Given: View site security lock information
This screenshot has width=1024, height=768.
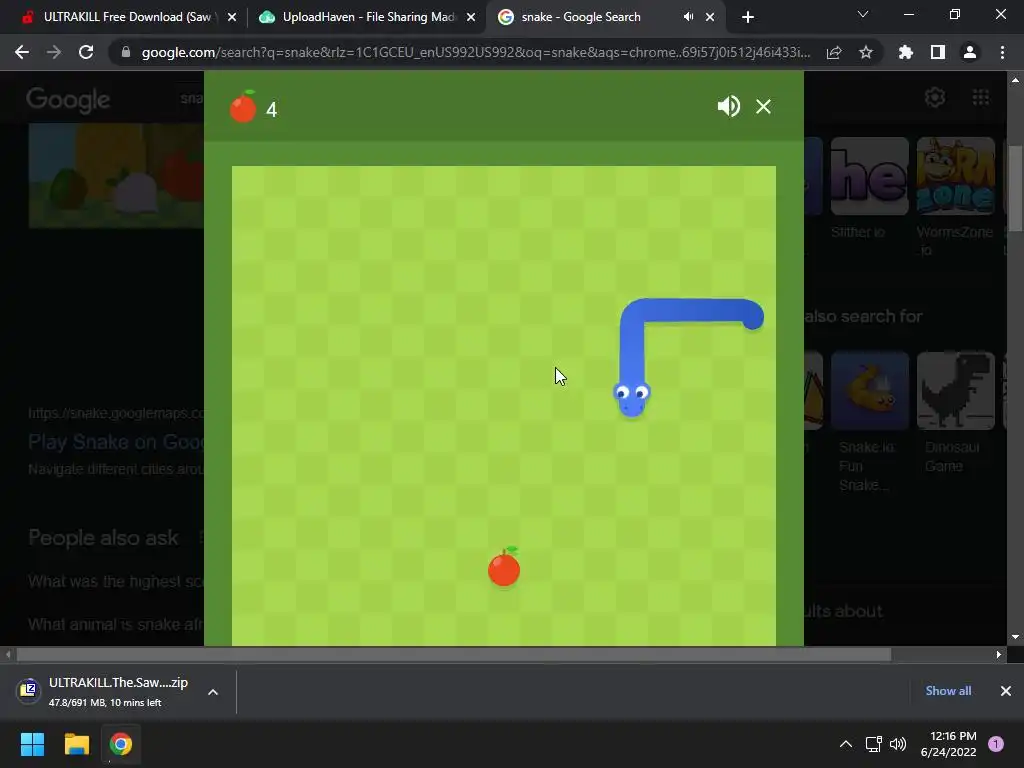Looking at the screenshot, I should click(126, 52).
